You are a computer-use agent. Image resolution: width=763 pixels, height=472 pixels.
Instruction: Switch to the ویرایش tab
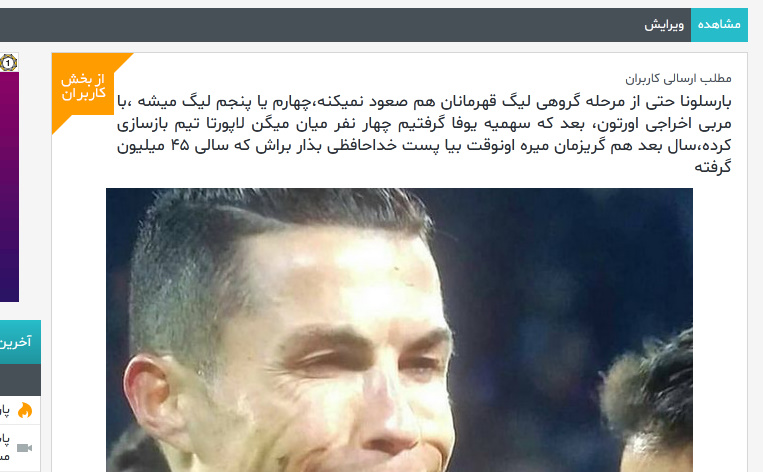(664, 24)
